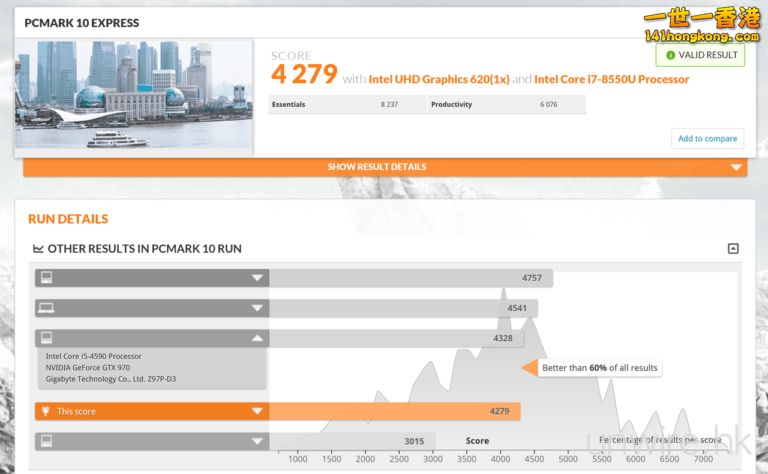Expand the This score row arrow
The height and width of the screenshot is (474, 768).
(257, 411)
